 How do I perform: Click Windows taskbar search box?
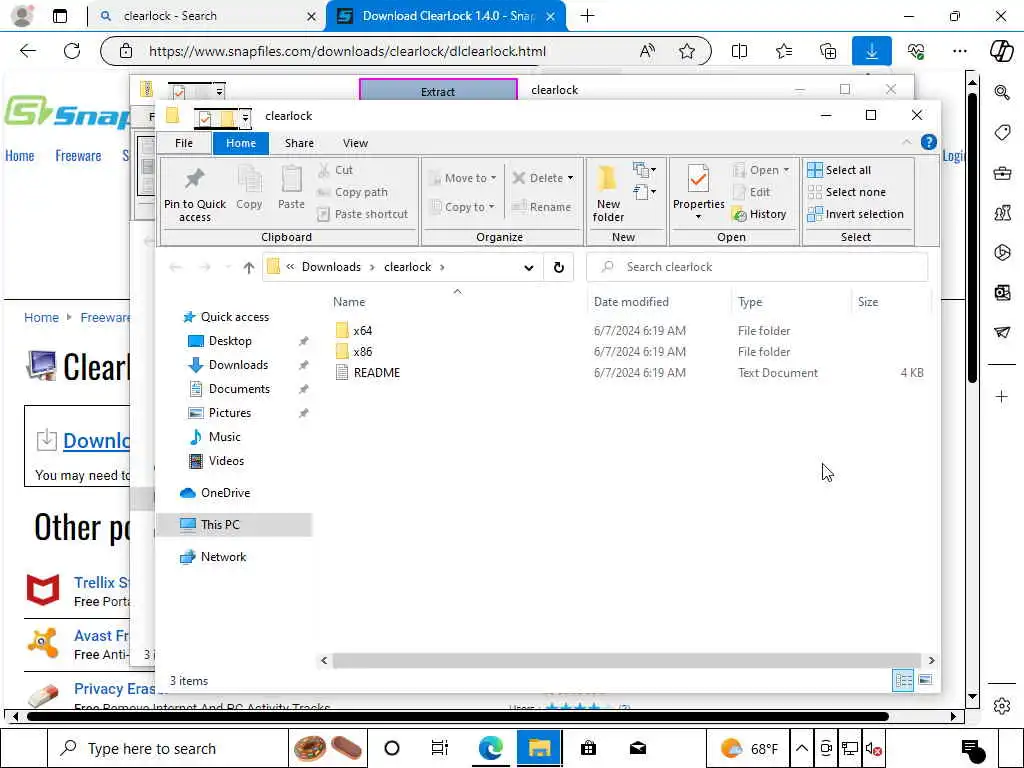click(x=168, y=748)
